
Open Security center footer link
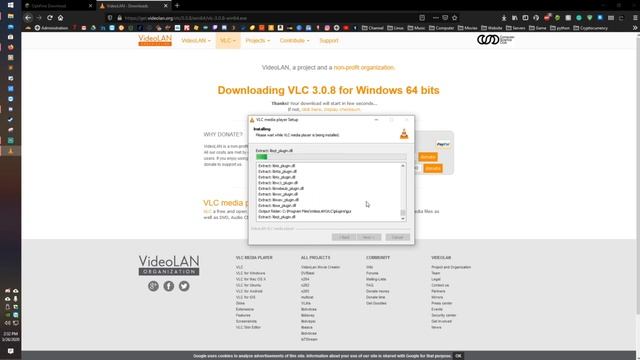[444, 315]
